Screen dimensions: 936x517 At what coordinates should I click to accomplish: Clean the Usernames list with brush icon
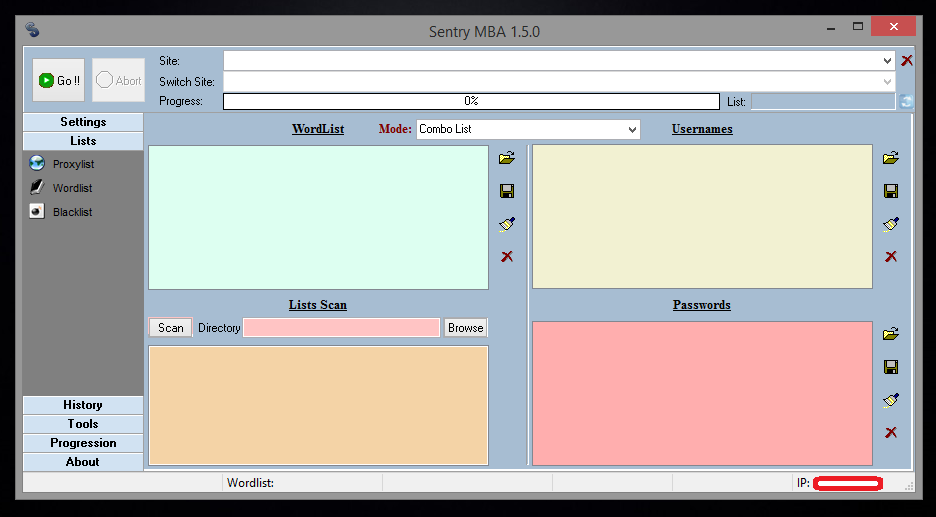pyautogui.click(x=891, y=224)
